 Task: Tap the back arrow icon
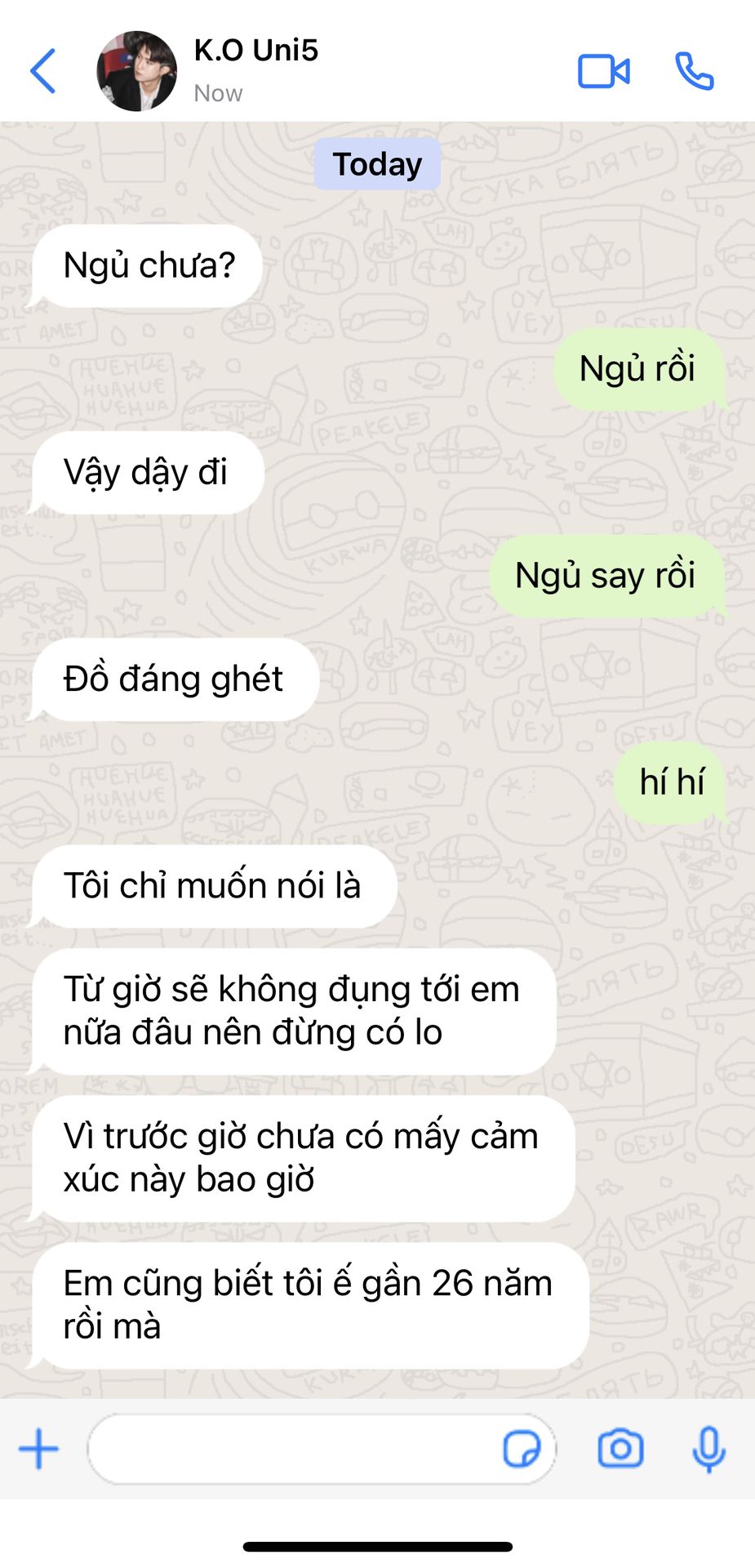pos(43,71)
